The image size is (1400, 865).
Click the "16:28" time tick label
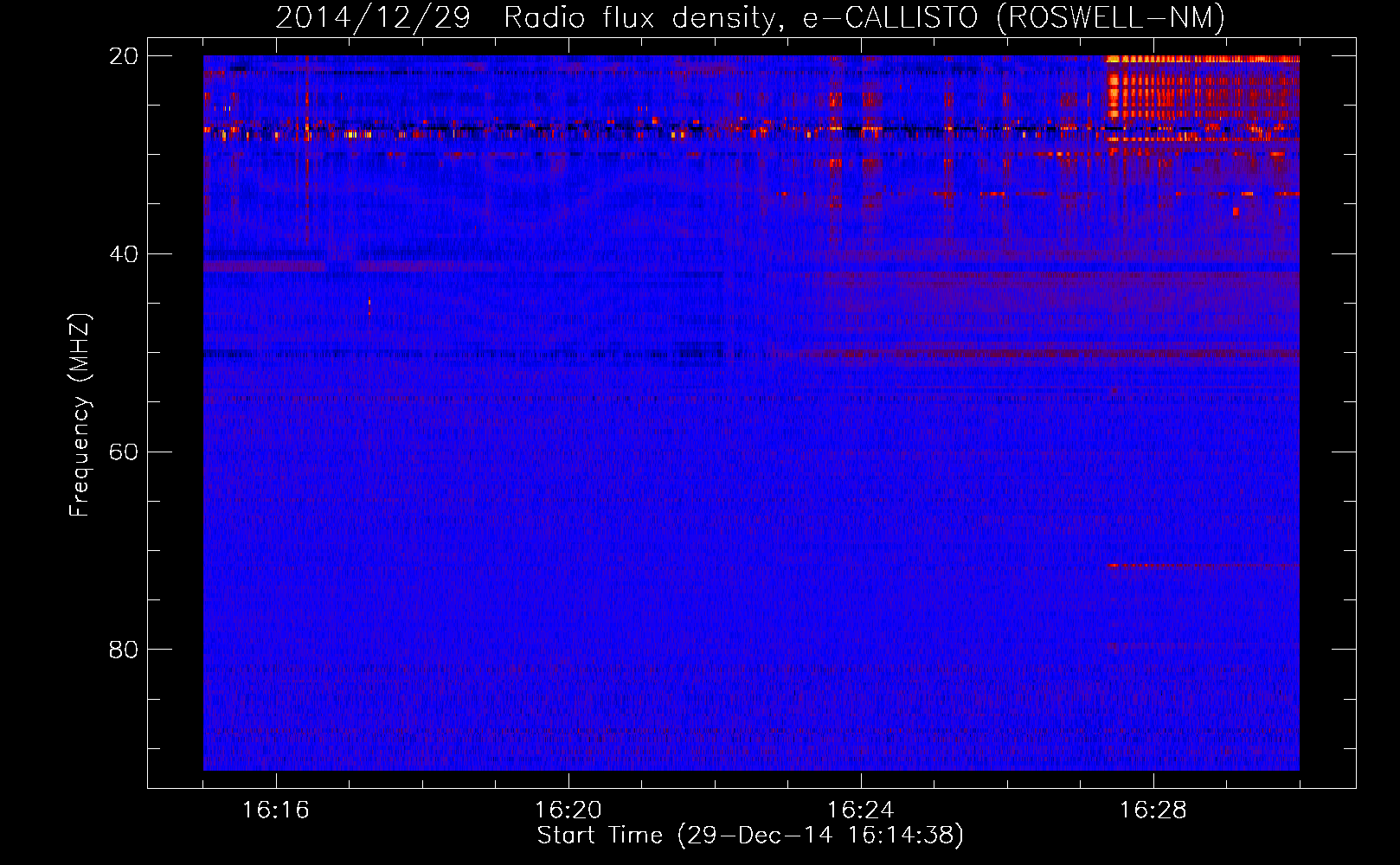pyautogui.click(x=1153, y=810)
